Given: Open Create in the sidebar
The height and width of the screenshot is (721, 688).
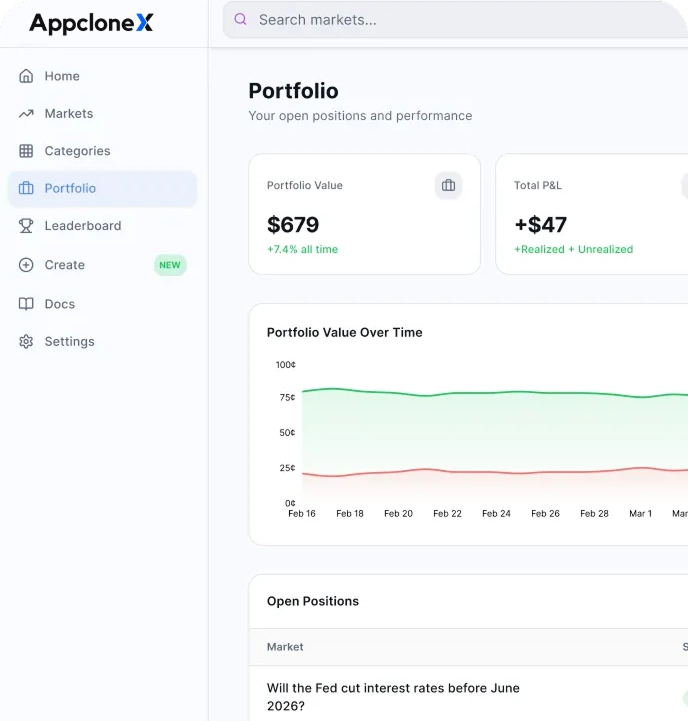Looking at the screenshot, I should 102,265.
